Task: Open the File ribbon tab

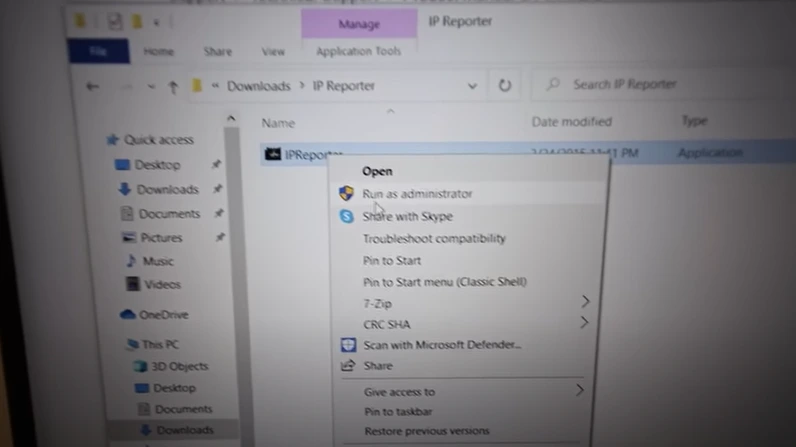Action: coord(98,51)
